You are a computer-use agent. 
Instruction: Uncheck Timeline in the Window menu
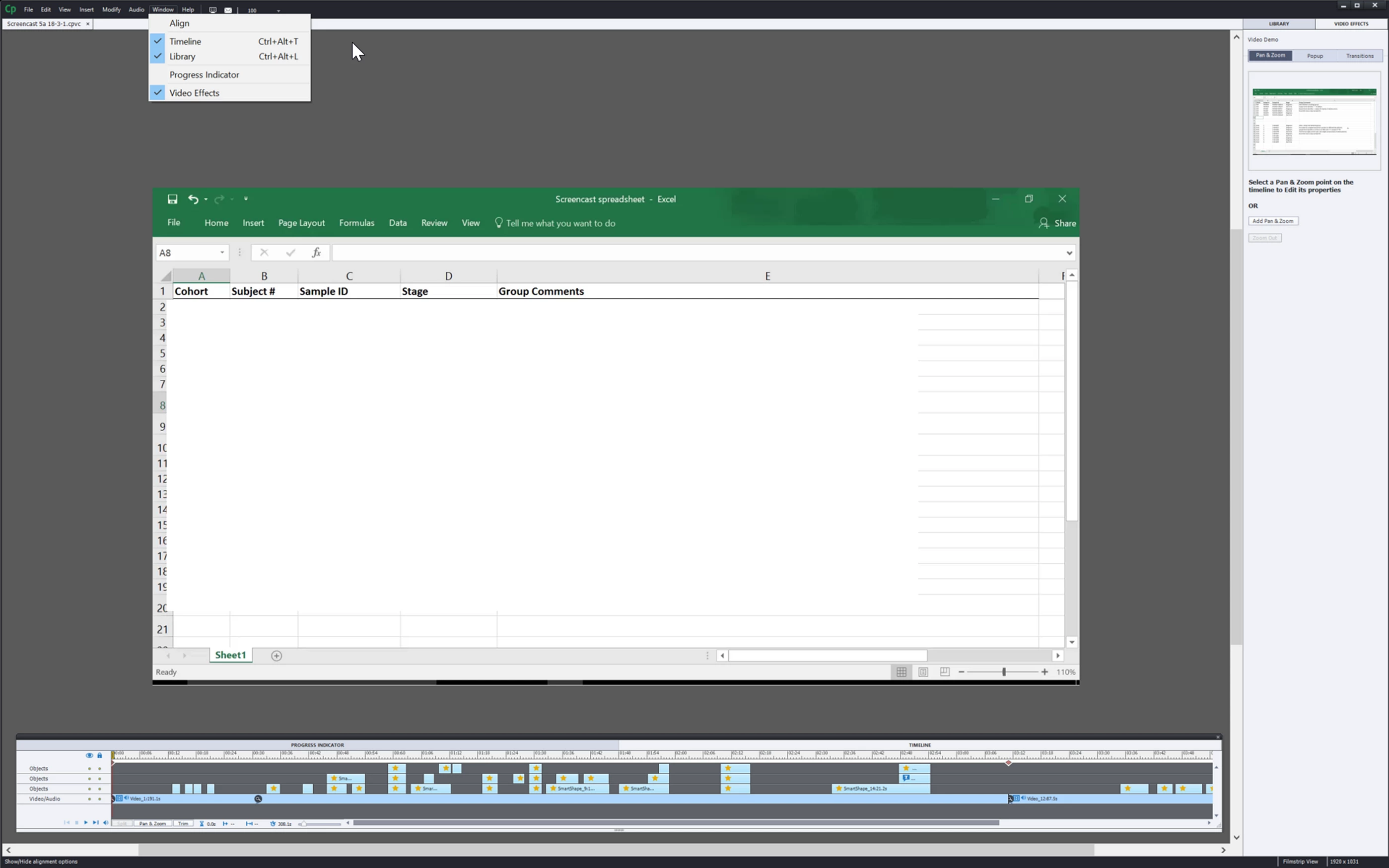(185, 41)
